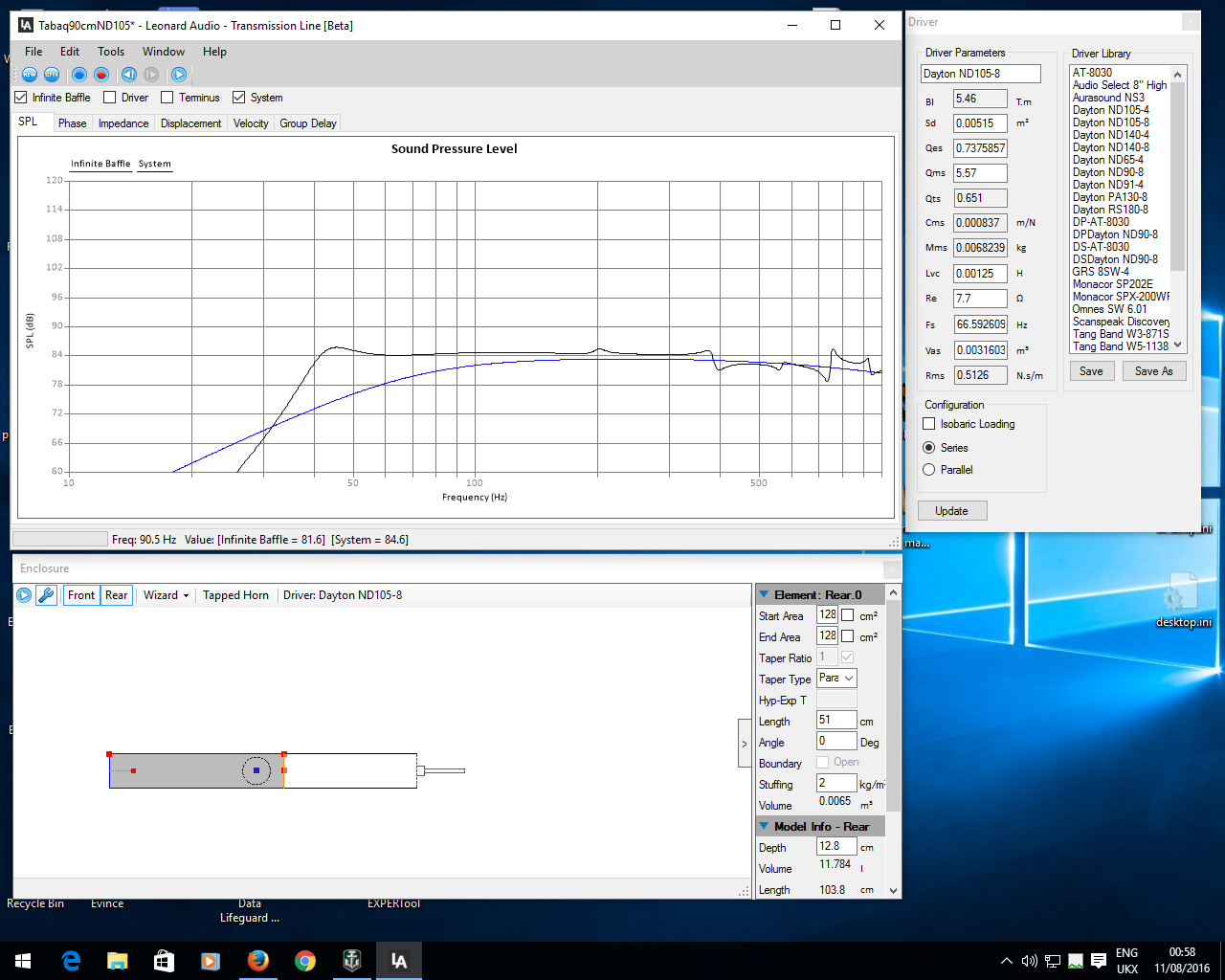Screen dimensions: 1225x980
Task: Click the wrench tool icon
Action: 46,595
